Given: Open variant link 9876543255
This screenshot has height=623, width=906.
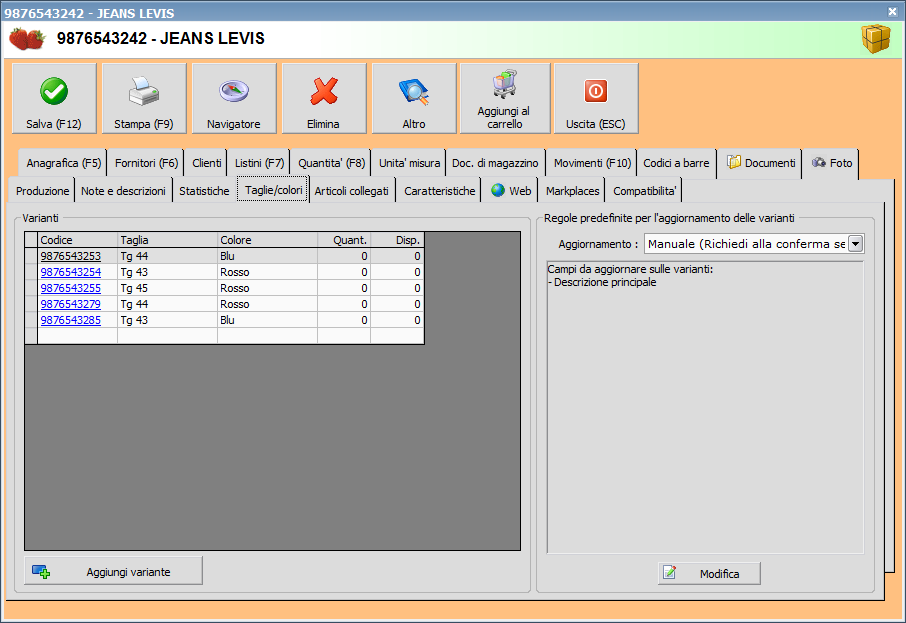Looking at the screenshot, I should pos(70,288).
